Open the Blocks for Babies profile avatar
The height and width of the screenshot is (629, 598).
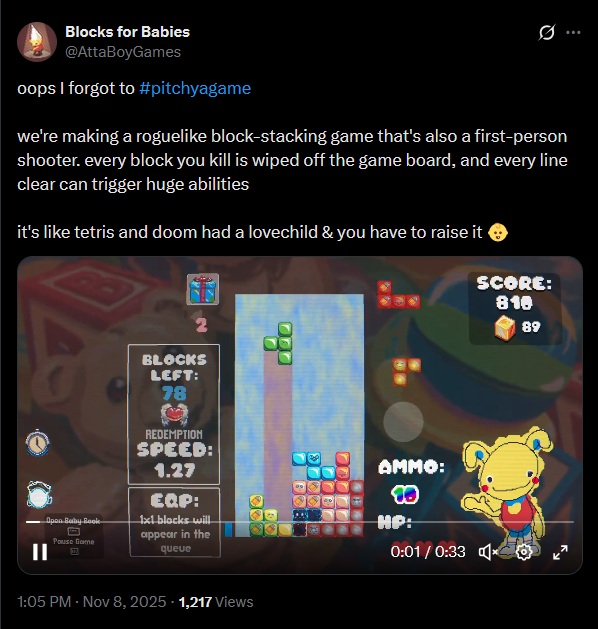pyautogui.click(x=37, y=42)
